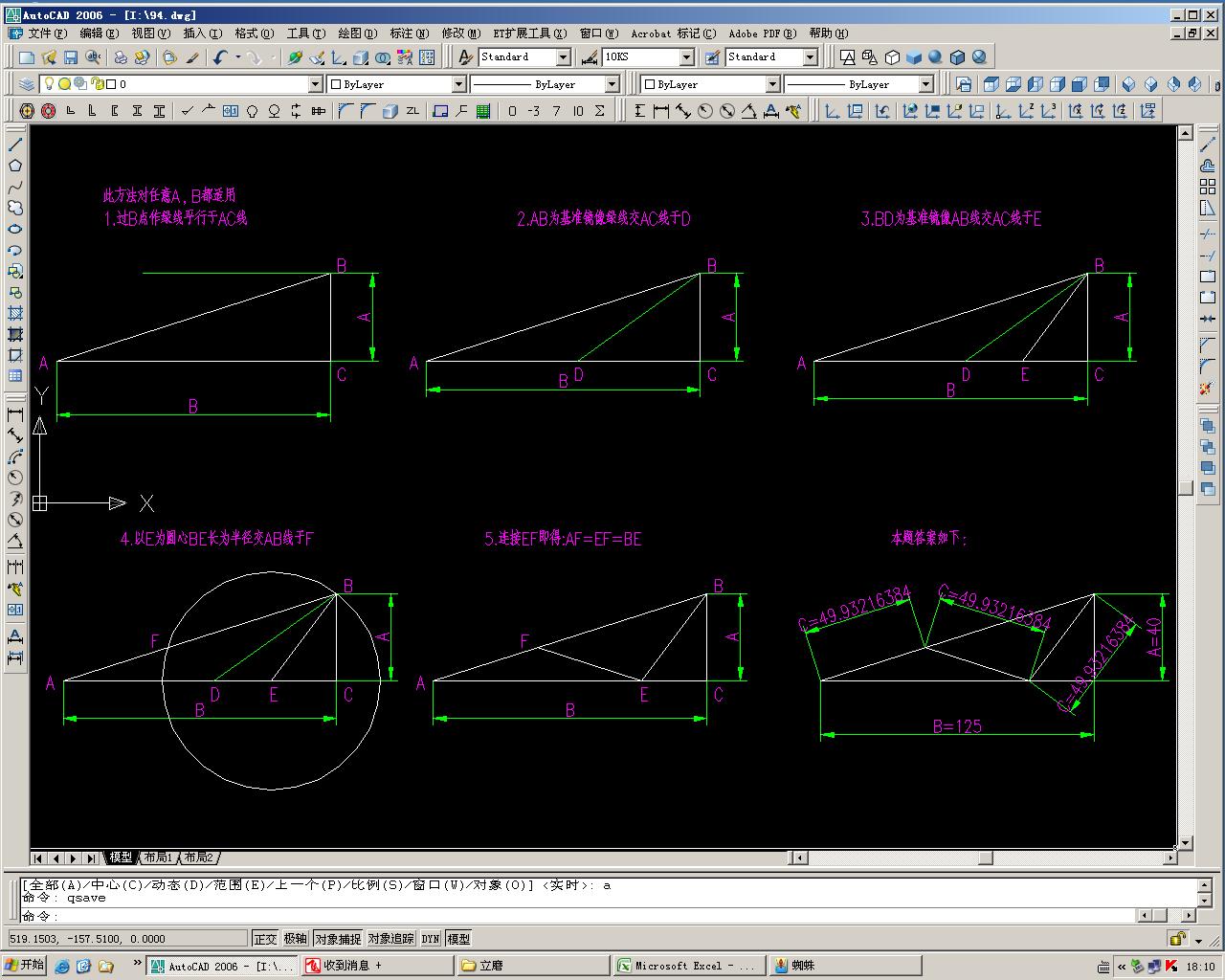Click the New drawing icon

click(27, 57)
